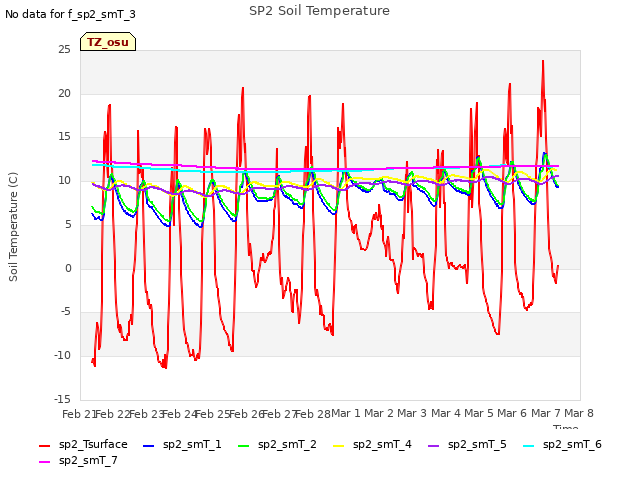
Task: Click the sp2_smT_7 legend entry
Action: pyautogui.click(x=78, y=460)
